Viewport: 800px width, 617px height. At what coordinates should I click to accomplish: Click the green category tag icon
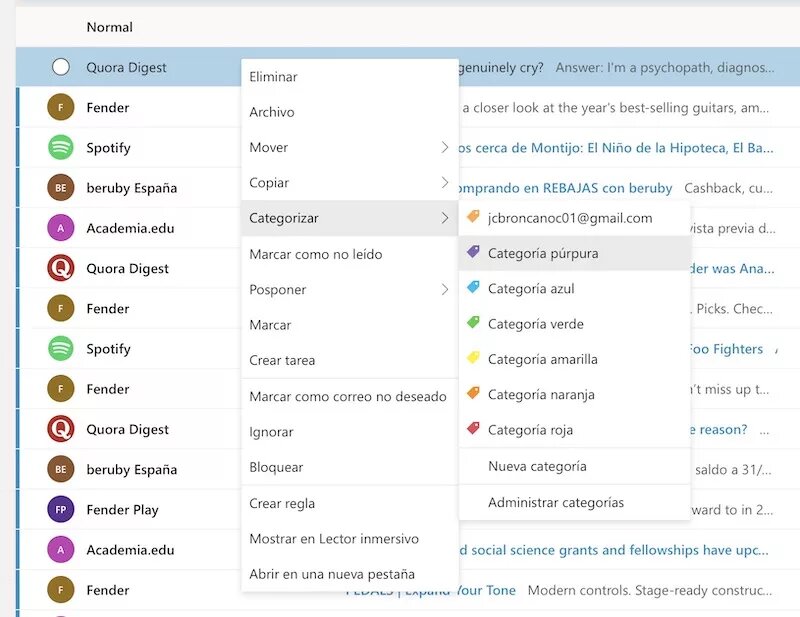(474, 324)
